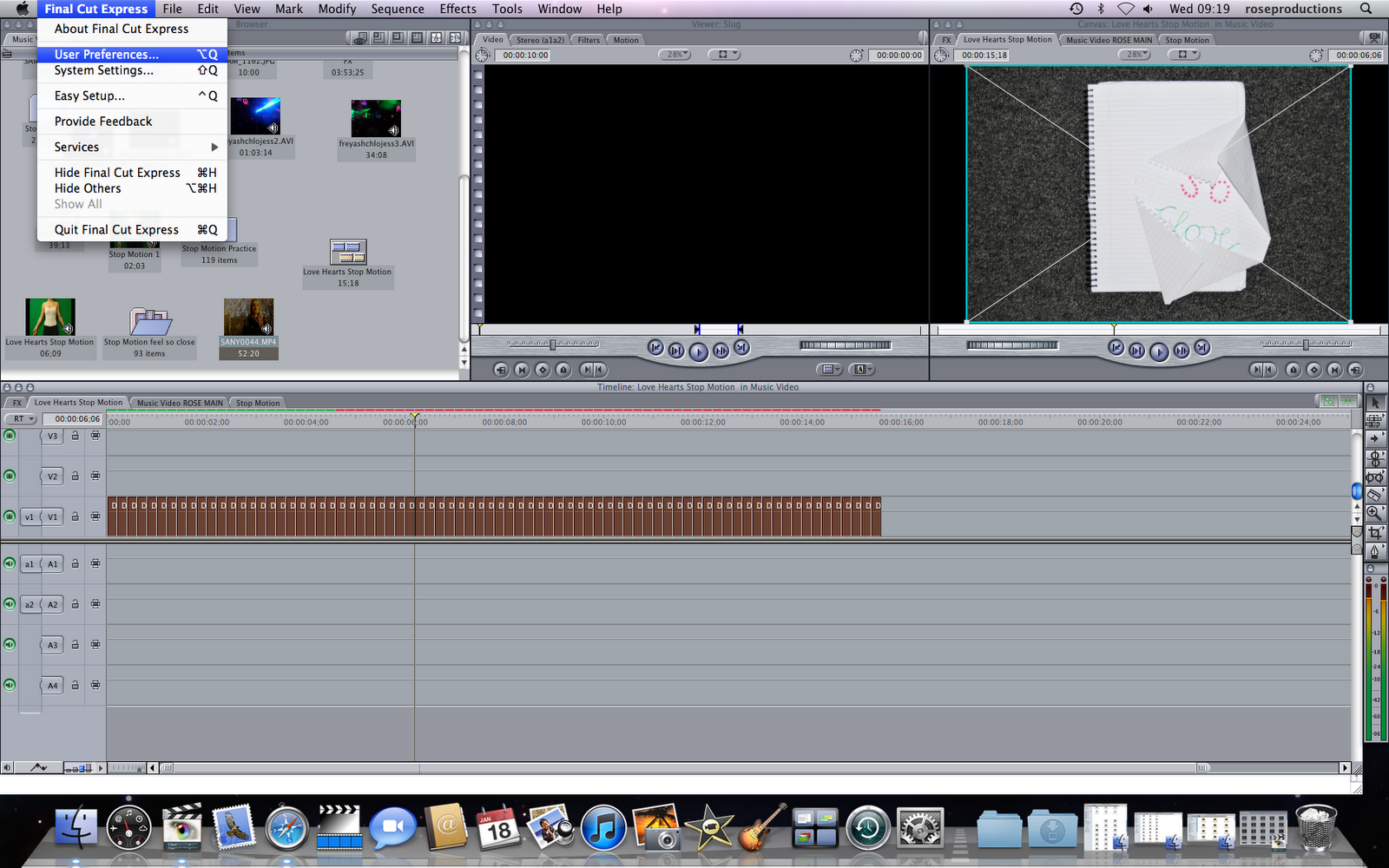Adjust the Viewer shuttle control slider
The height and width of the screenshot is (868, 1389).
tap(553, 345)
